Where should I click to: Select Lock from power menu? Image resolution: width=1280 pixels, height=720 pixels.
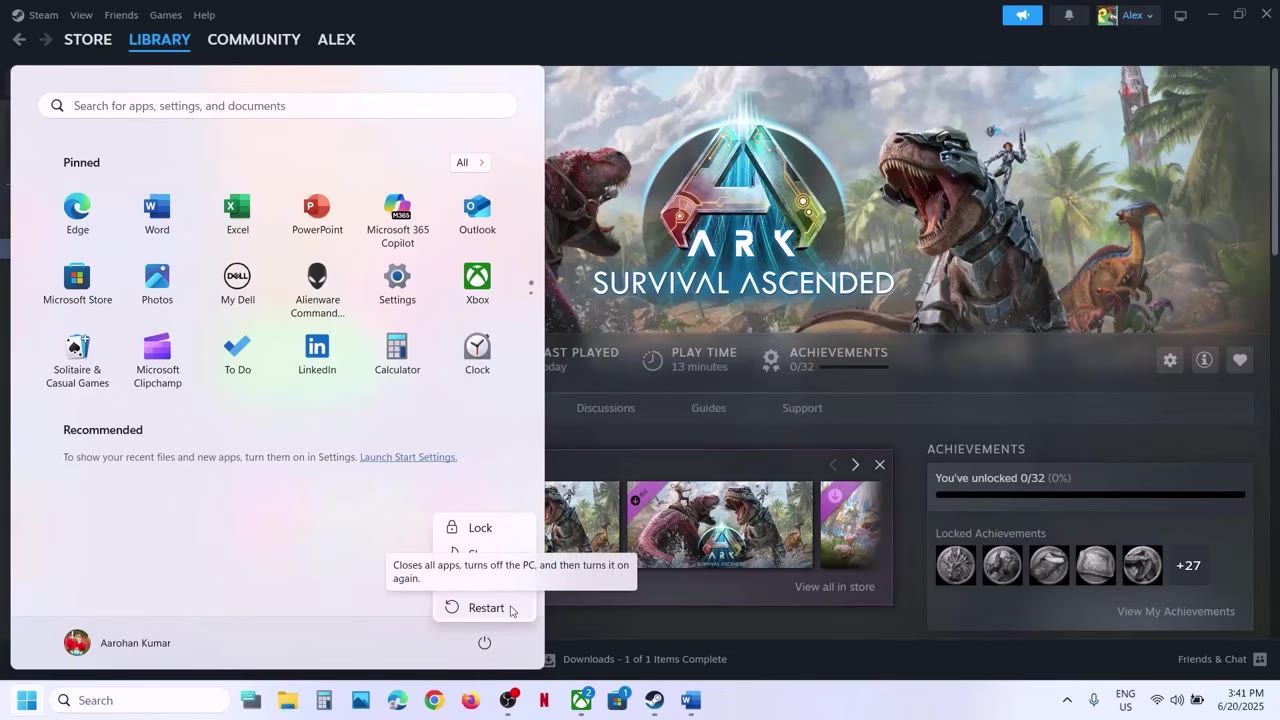485,528
